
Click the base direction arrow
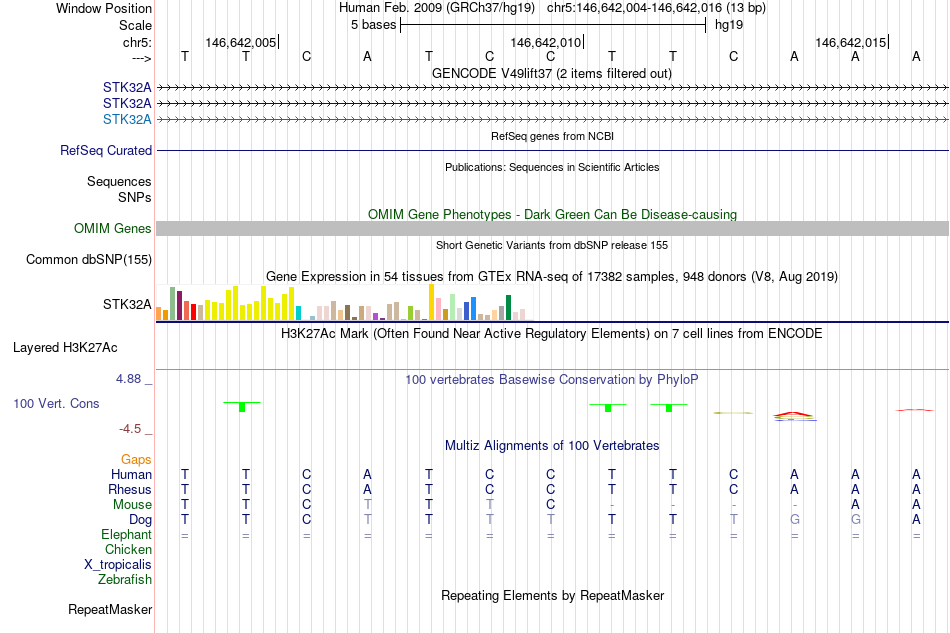[x=141, y=59]
